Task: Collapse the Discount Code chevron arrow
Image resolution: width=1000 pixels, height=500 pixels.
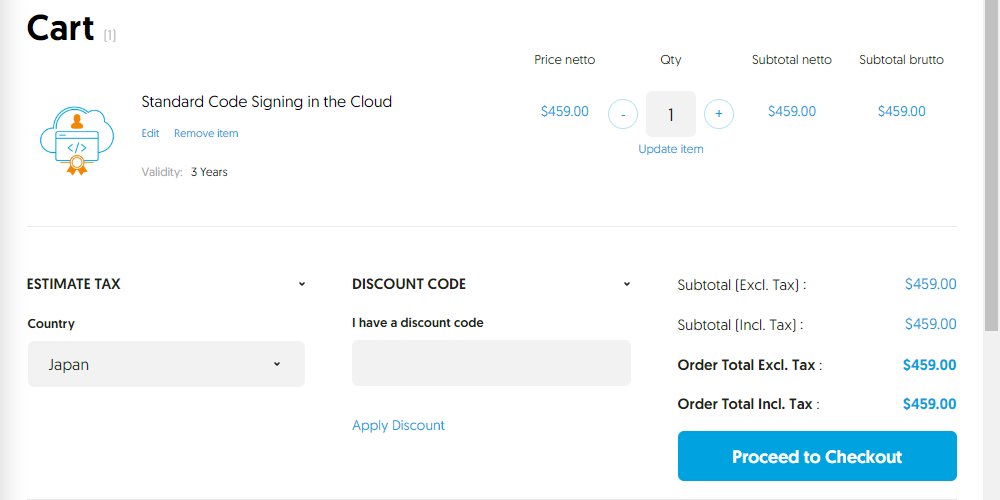Action: point(627,284)
